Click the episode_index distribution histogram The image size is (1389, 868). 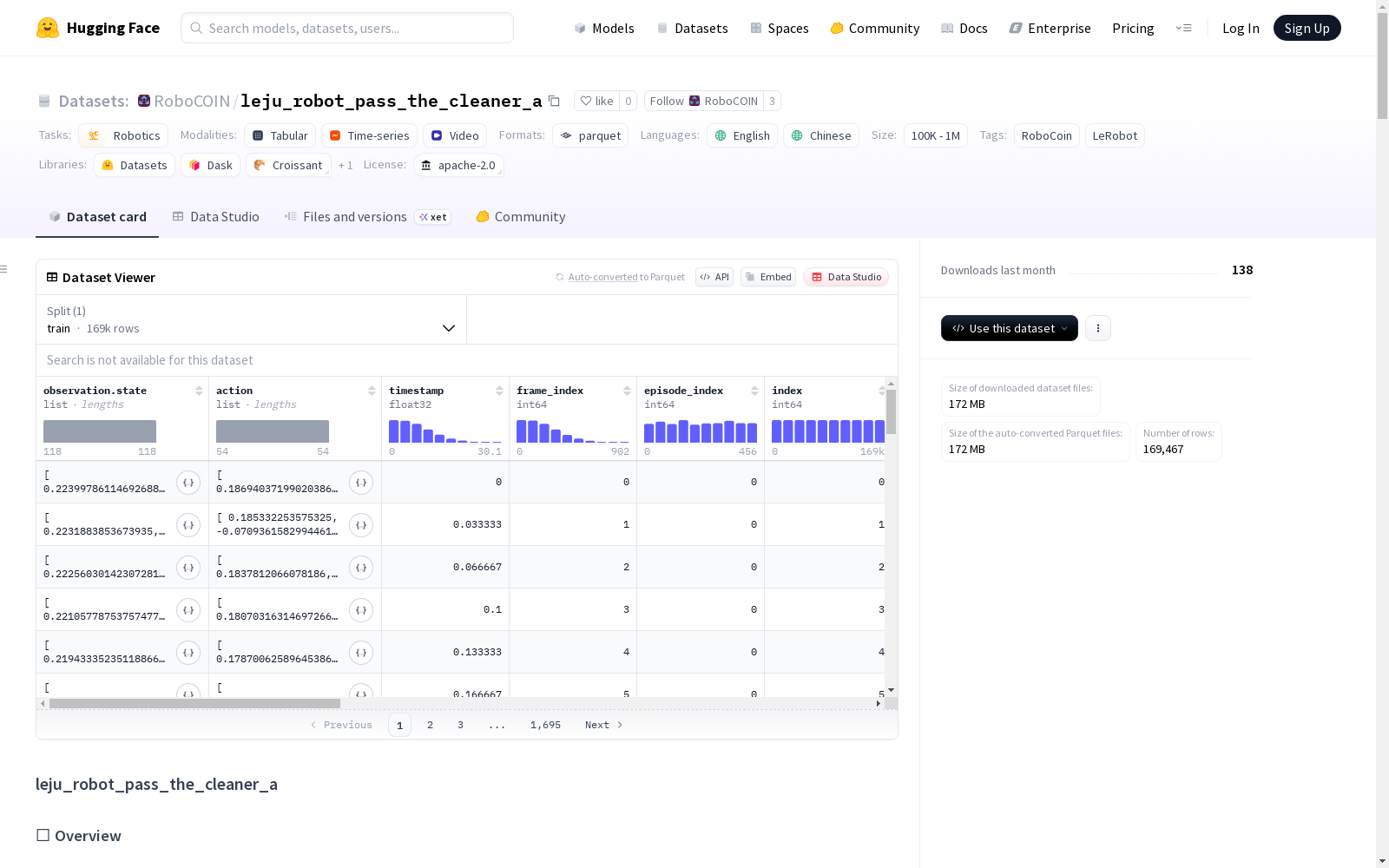[701, 431]
